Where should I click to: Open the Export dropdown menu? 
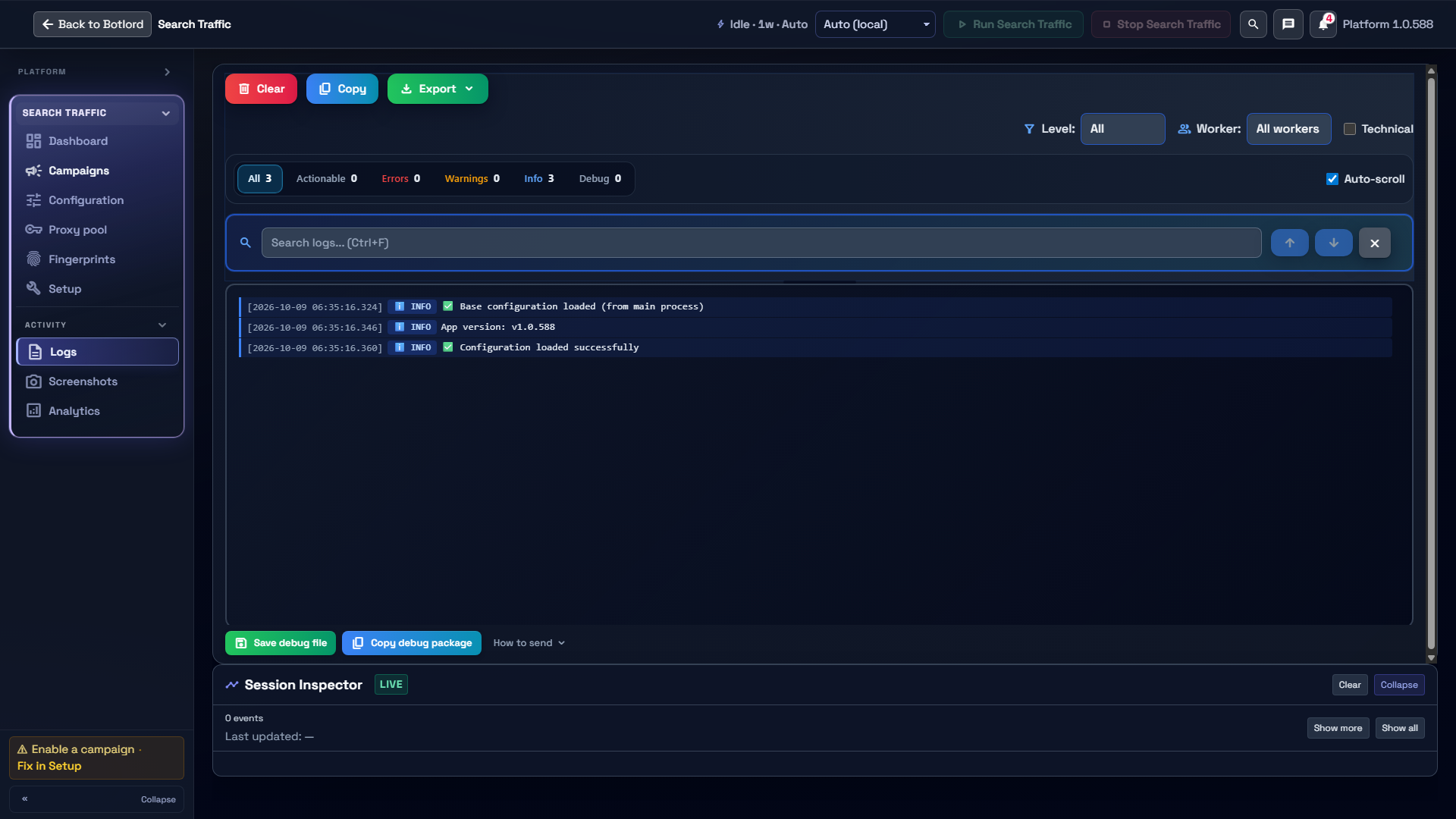click(x=438, y=89)
